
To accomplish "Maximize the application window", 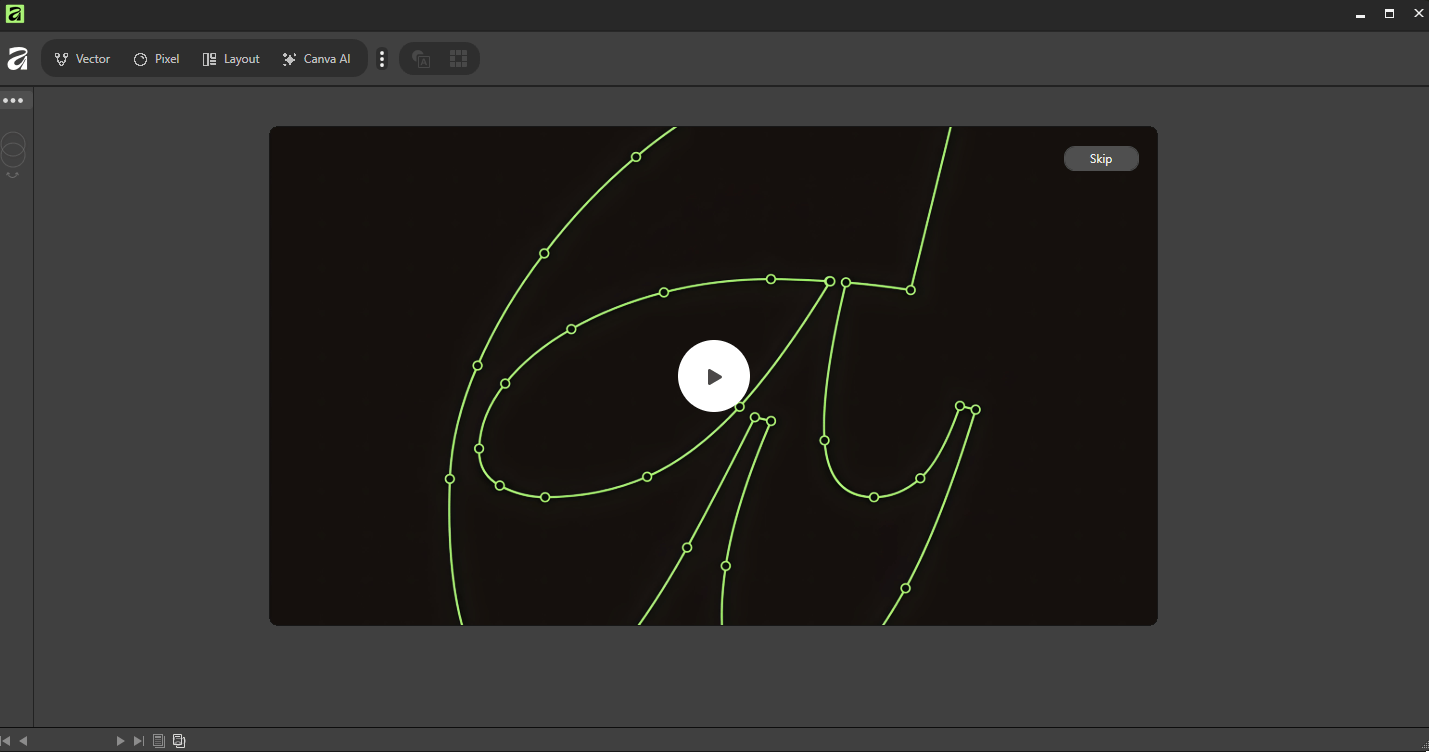I will pos(1389,14).
